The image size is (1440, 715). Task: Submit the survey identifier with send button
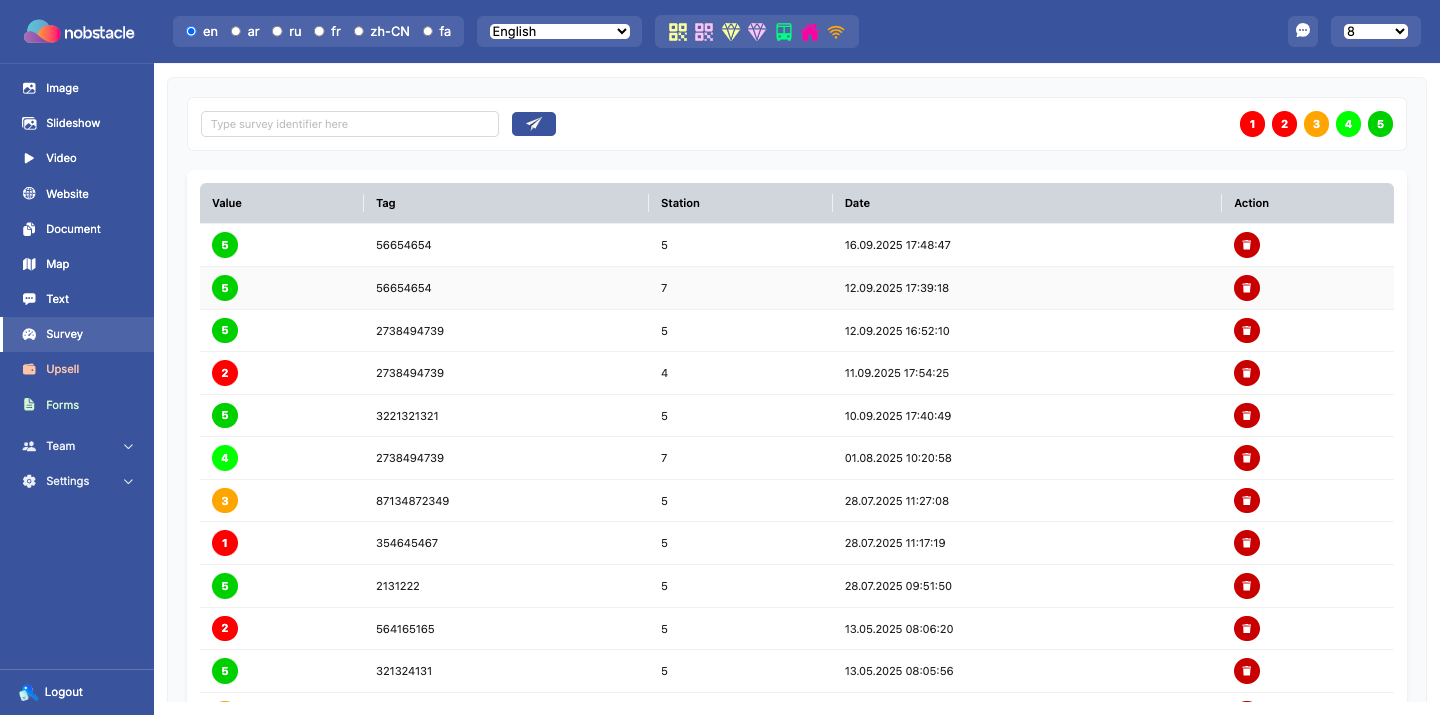[x=534, y=124]
